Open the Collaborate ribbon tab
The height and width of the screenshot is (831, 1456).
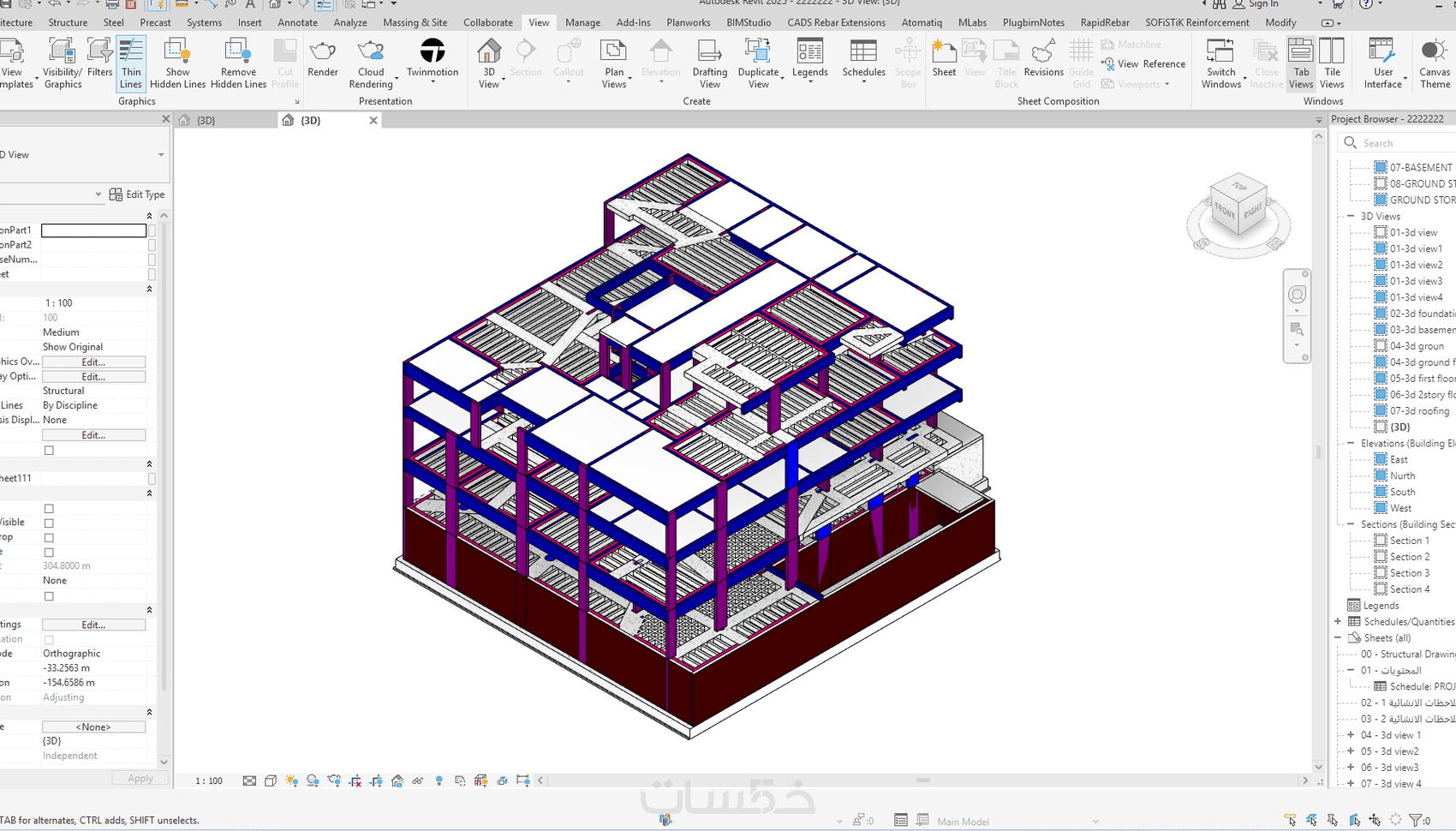coord(488,22)
